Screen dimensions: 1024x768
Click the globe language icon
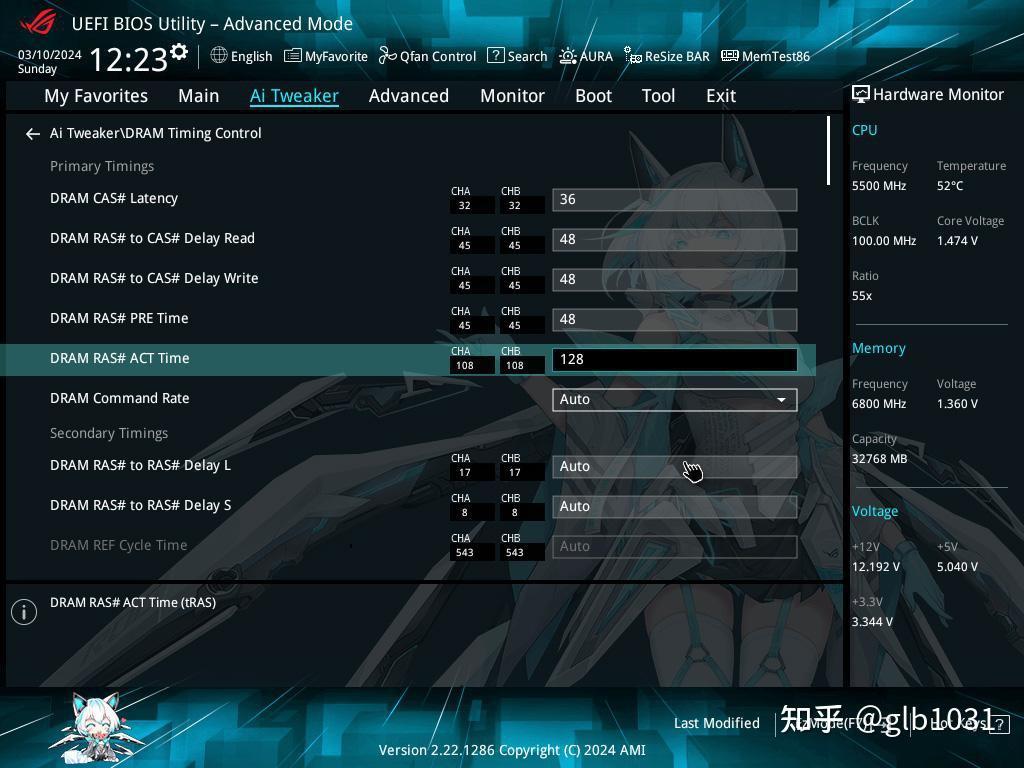click(x=219, y=56)
